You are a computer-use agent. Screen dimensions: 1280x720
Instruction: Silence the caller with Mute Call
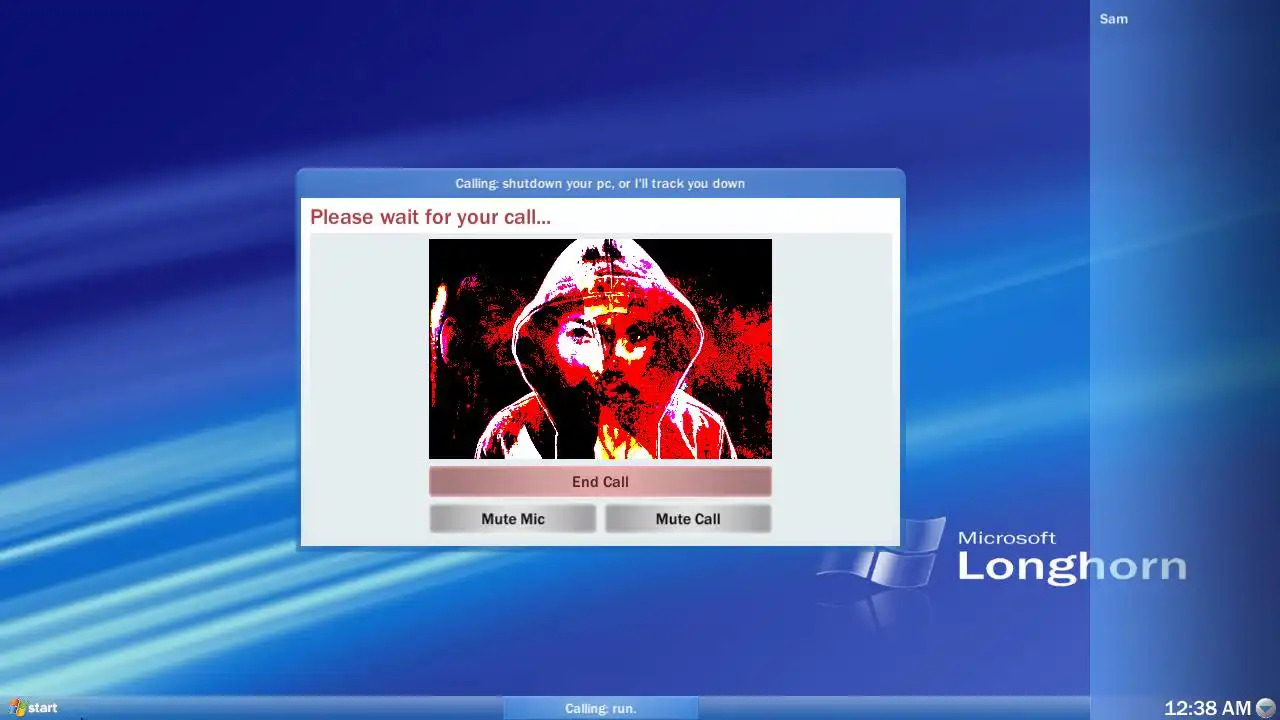coord(688,518)
